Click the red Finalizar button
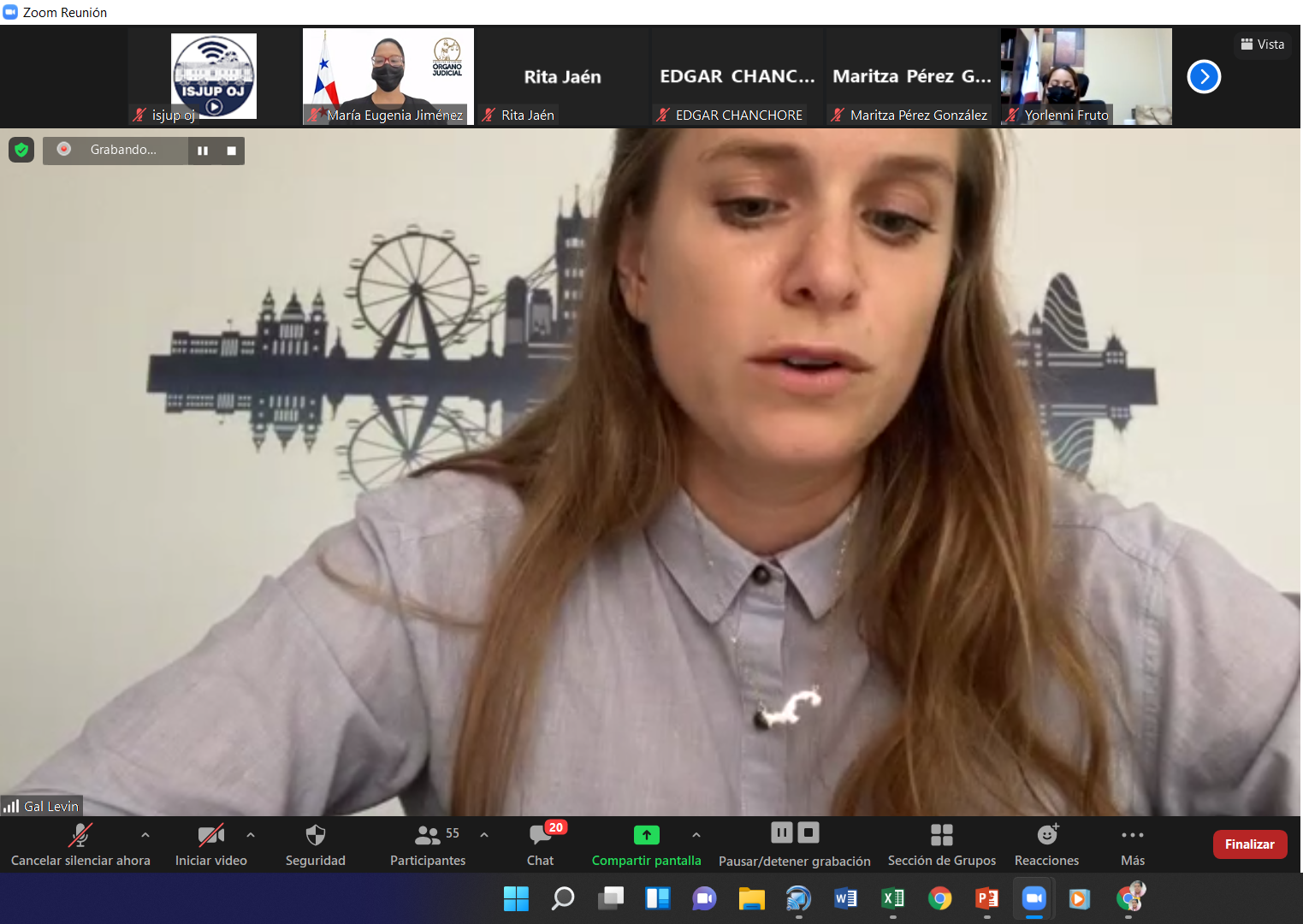Viewport: 1303px width, 924px height. point(1250,844)
